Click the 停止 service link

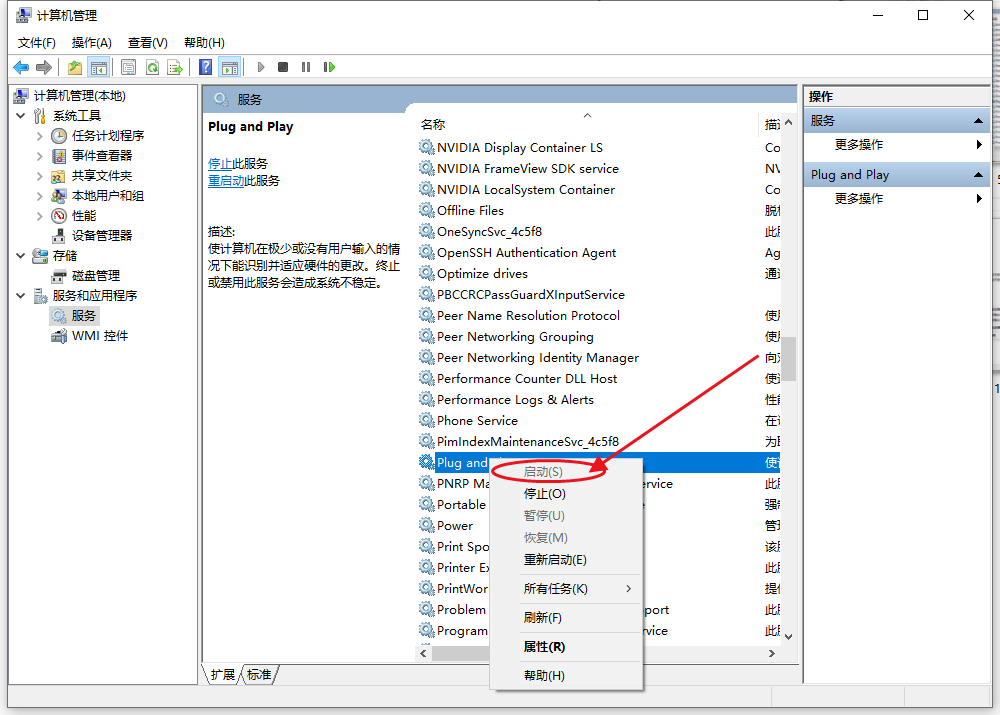(x=220, y=164)
